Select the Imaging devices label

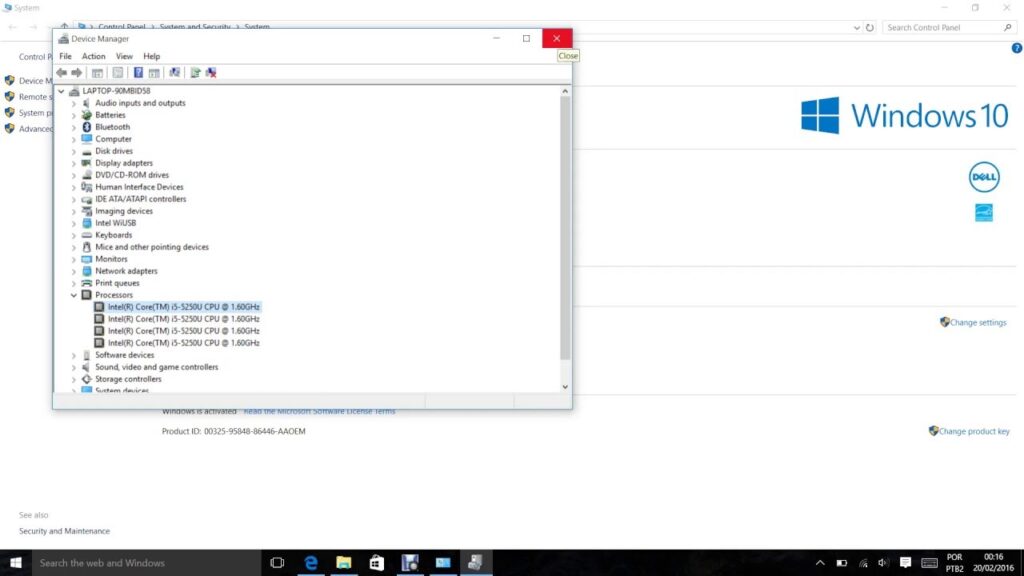point(123,211)
